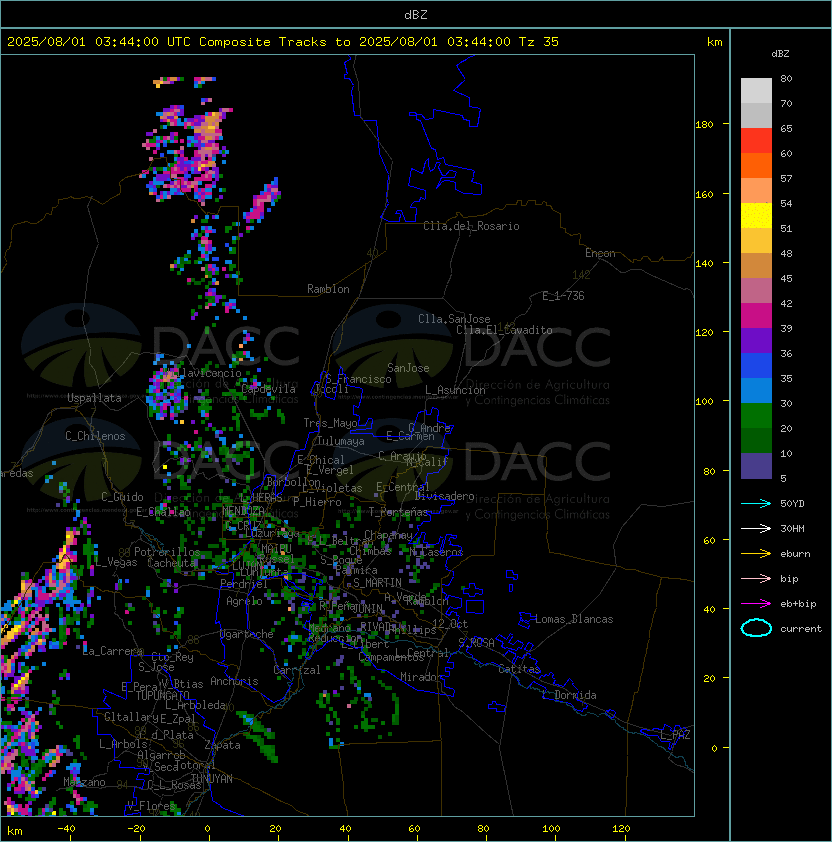Viewport: 832px width, 842px height.
Task: Click the '180' tick on the vertical km axis
Action: [704, 125]
